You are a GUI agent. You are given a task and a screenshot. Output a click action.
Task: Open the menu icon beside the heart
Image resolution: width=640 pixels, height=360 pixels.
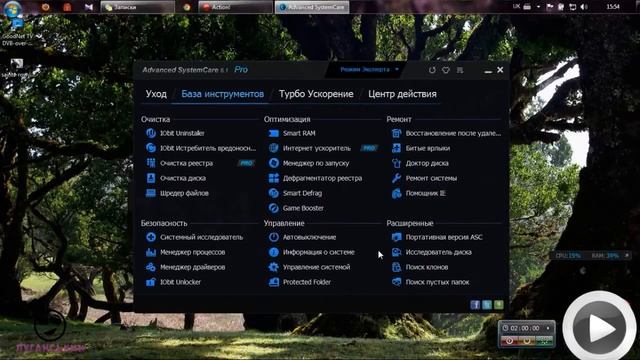click(460, 70)
